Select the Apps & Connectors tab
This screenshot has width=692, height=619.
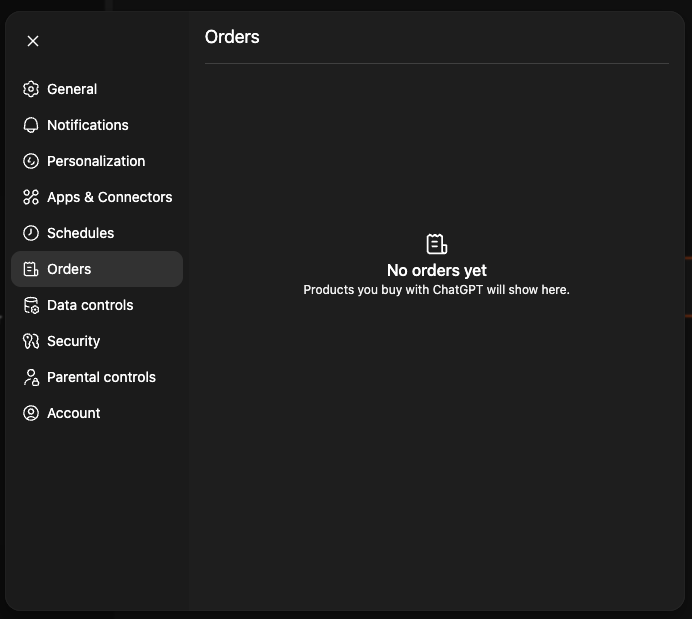97,197
